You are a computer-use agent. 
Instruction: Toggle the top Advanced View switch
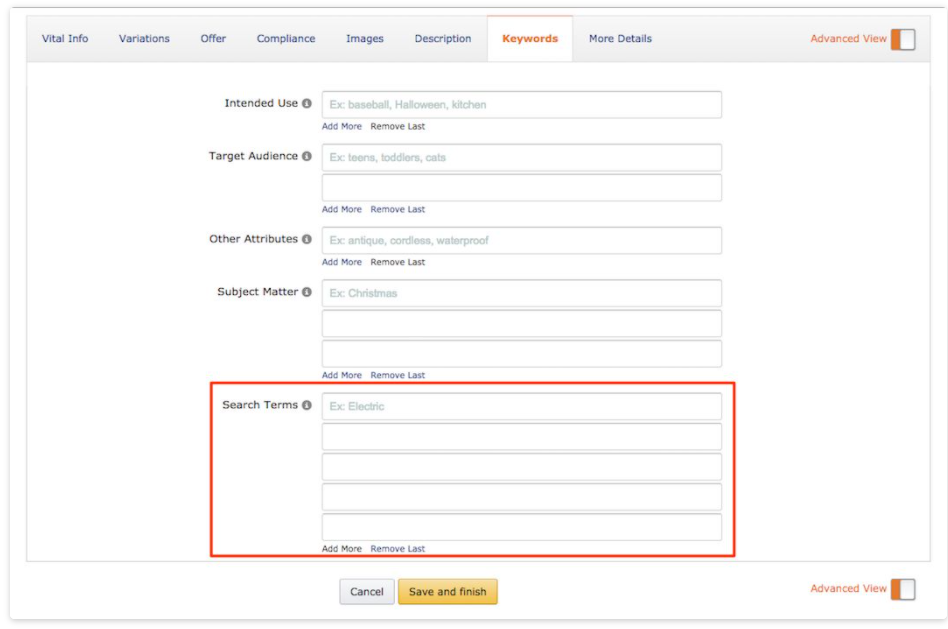(x=903, y=39)
